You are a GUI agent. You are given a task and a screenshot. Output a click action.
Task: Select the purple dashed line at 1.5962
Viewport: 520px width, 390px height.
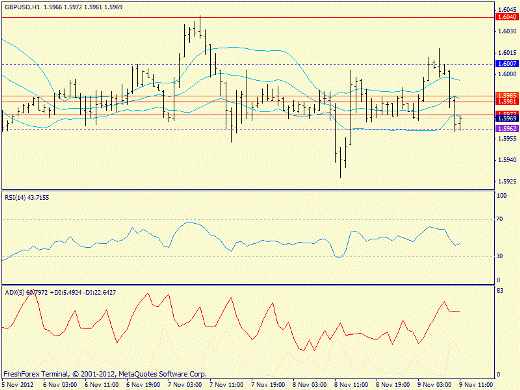click(248, 129)
